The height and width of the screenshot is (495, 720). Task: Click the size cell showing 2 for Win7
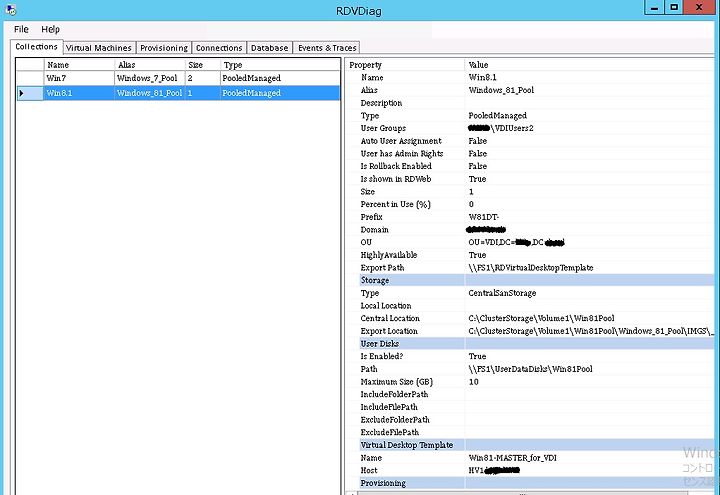pos(202,78)
